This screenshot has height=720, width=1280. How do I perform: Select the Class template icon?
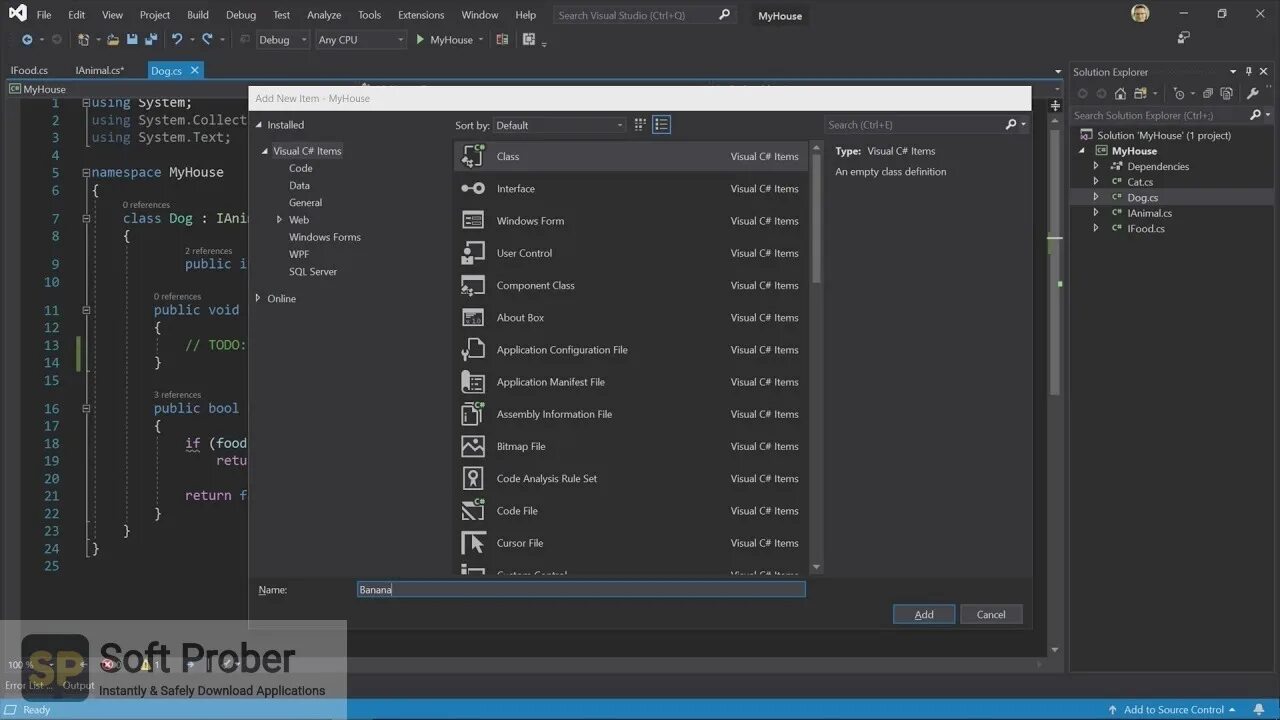[x=473, y=156]
